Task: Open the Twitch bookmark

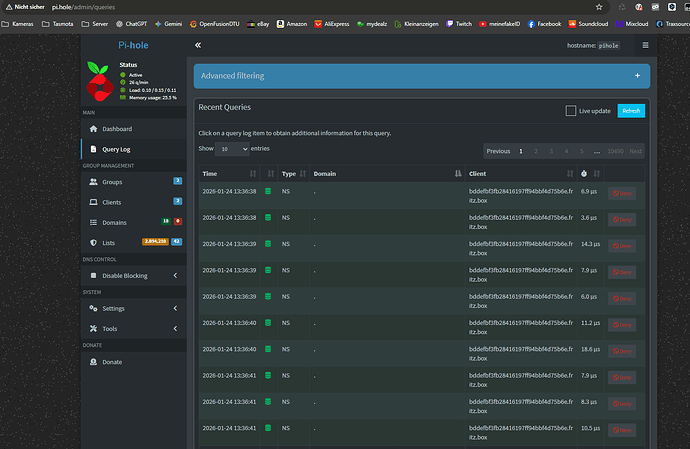Action: pos(459,24)
